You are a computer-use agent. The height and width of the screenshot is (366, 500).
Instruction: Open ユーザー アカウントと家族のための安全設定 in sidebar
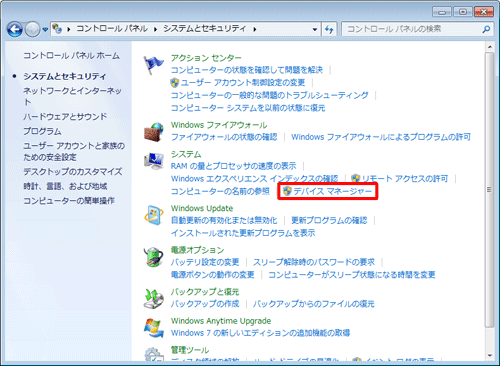[74, 151]
